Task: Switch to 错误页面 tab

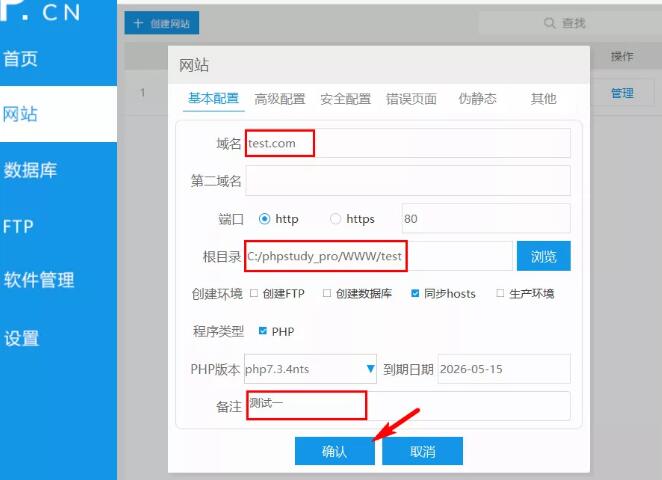Action: point(411,99)
